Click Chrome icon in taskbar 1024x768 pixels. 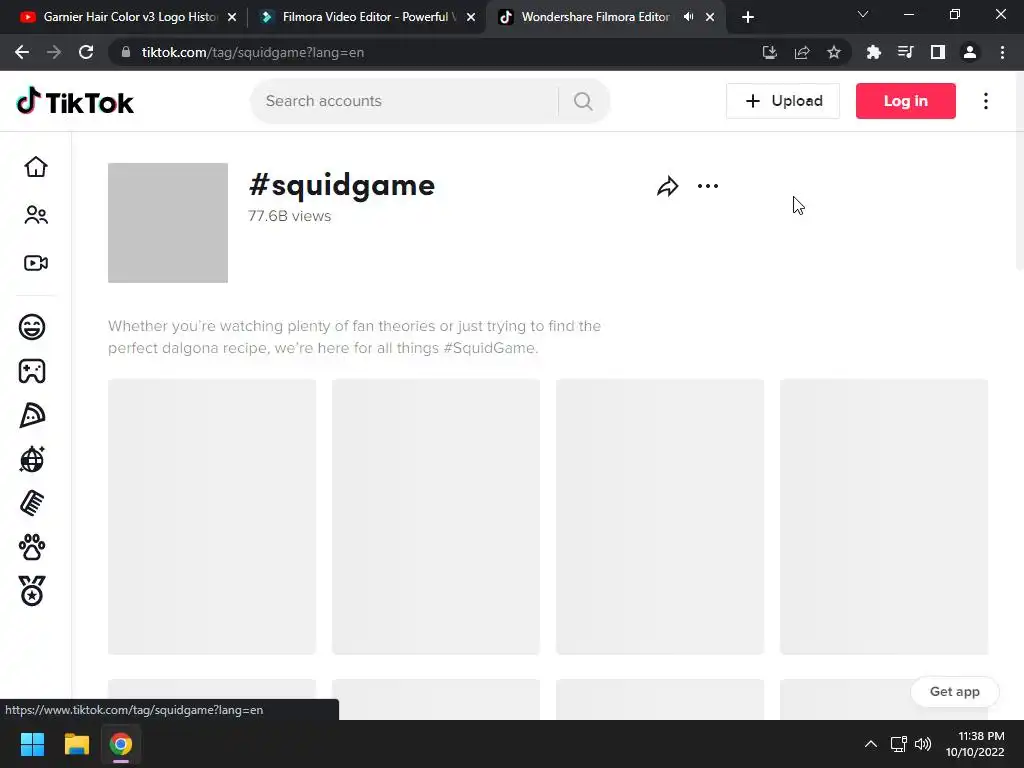120,744
